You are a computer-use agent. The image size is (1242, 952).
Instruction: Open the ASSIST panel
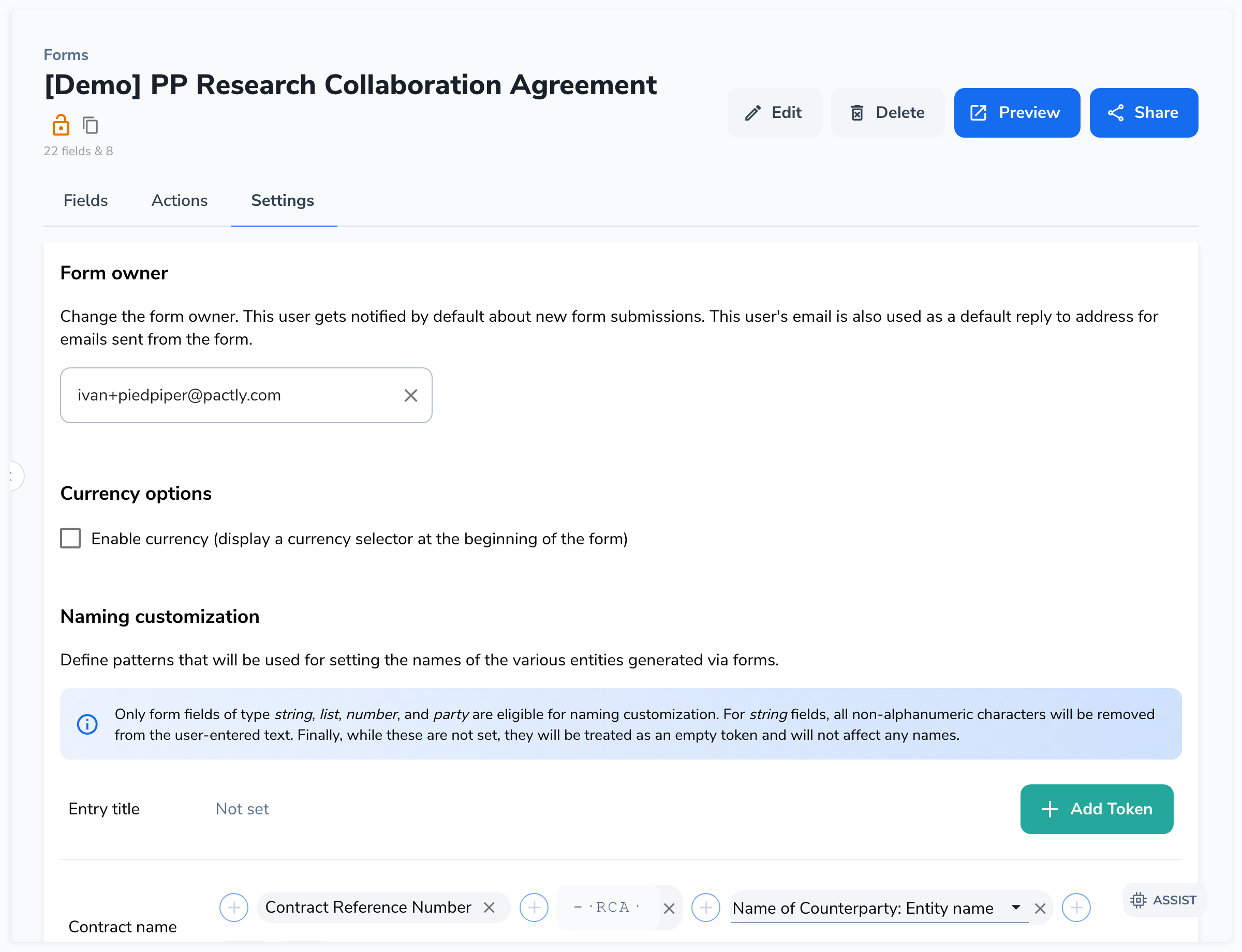click(x=1163, y=900)
